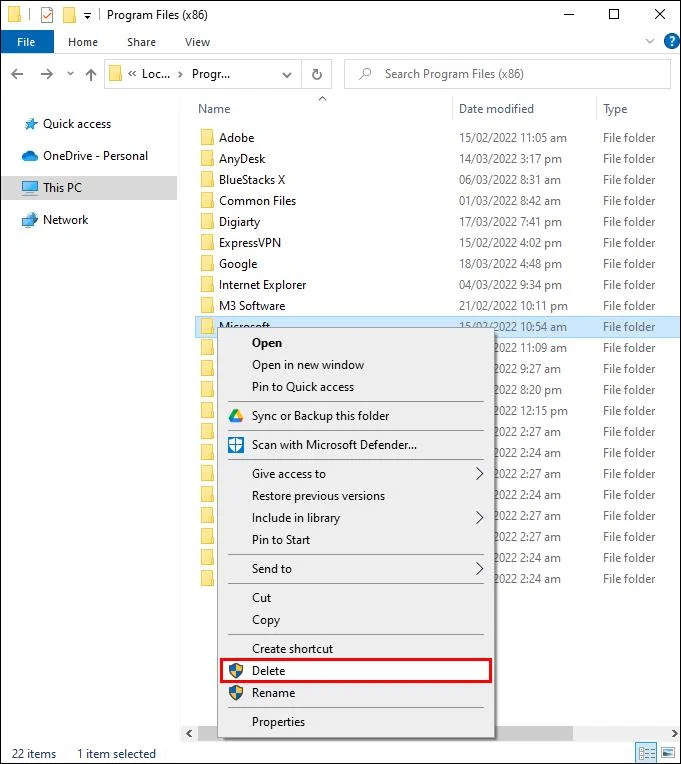Select the M3 Software folder
This screenshot has width=681, height=764.
coord(252,306)
